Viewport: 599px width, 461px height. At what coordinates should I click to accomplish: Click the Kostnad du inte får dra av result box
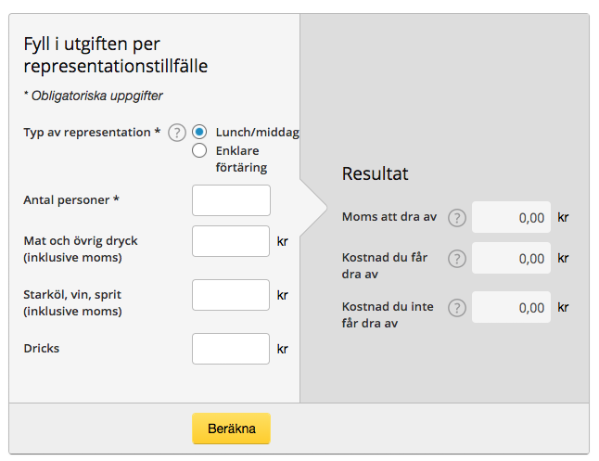(511, 307)
